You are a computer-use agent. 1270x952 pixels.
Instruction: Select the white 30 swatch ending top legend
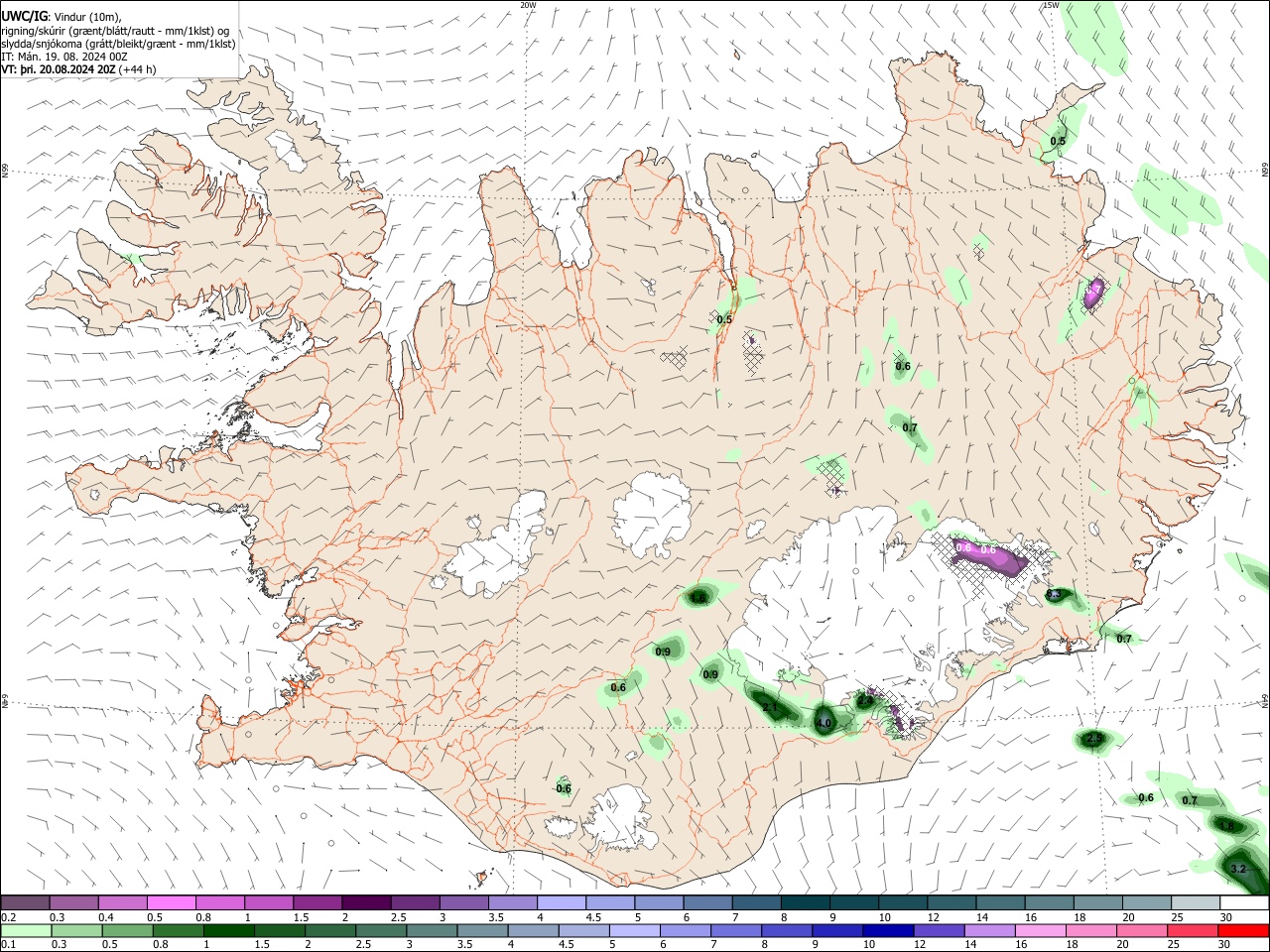1244,903
